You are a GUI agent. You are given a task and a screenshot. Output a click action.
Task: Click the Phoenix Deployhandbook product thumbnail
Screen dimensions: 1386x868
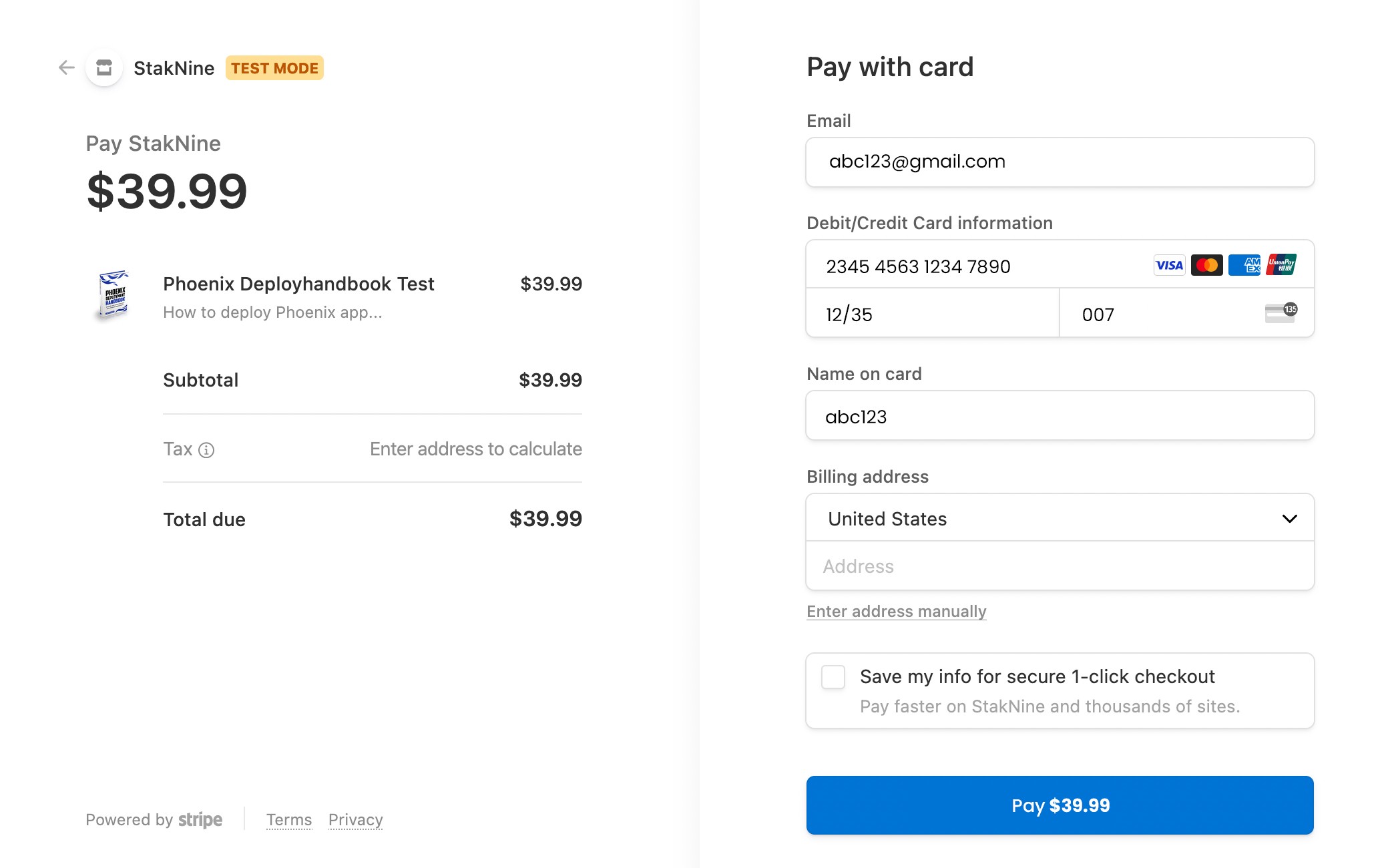tap(113, 296)
